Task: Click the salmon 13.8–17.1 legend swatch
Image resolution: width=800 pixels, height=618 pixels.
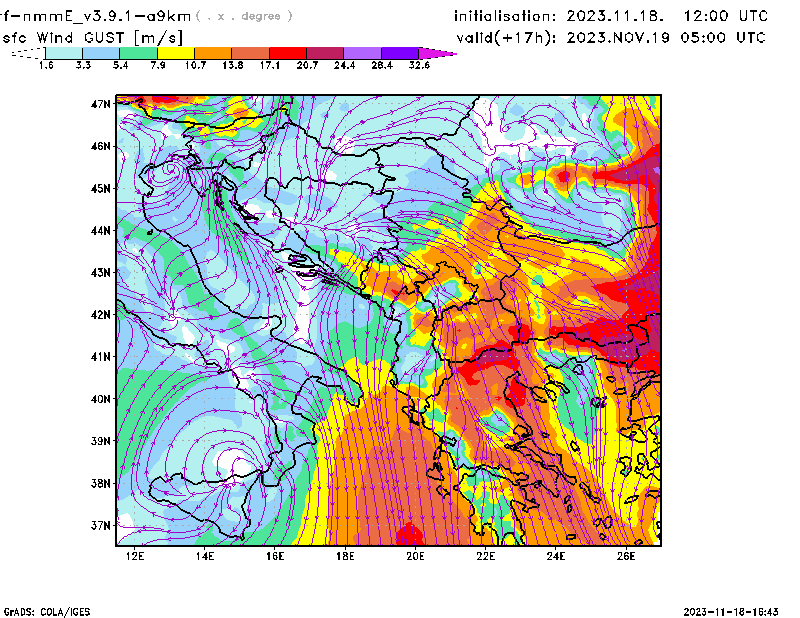Action: coord(250,53)
